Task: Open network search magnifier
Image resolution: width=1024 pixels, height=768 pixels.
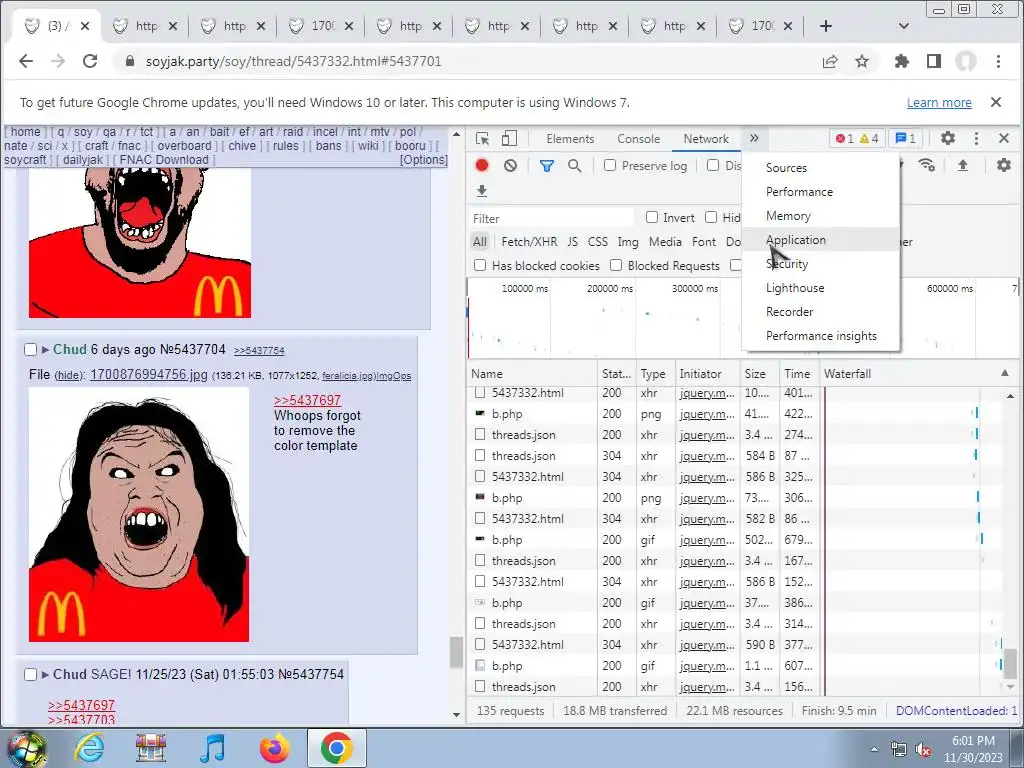Action: (x=575, y=166)
